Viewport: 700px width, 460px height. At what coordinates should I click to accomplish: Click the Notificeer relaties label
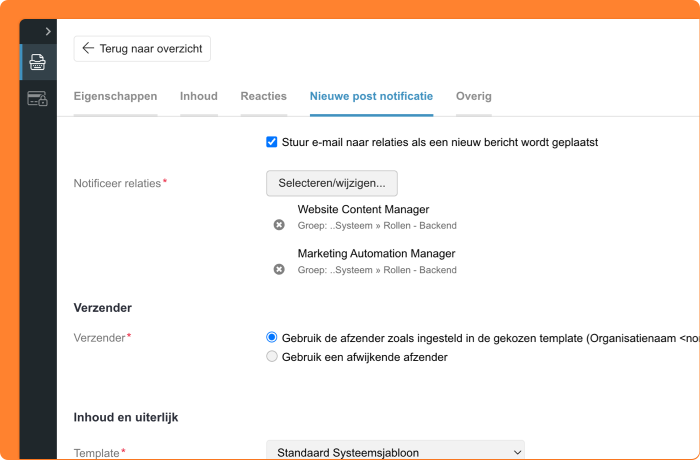coord(117,183)
